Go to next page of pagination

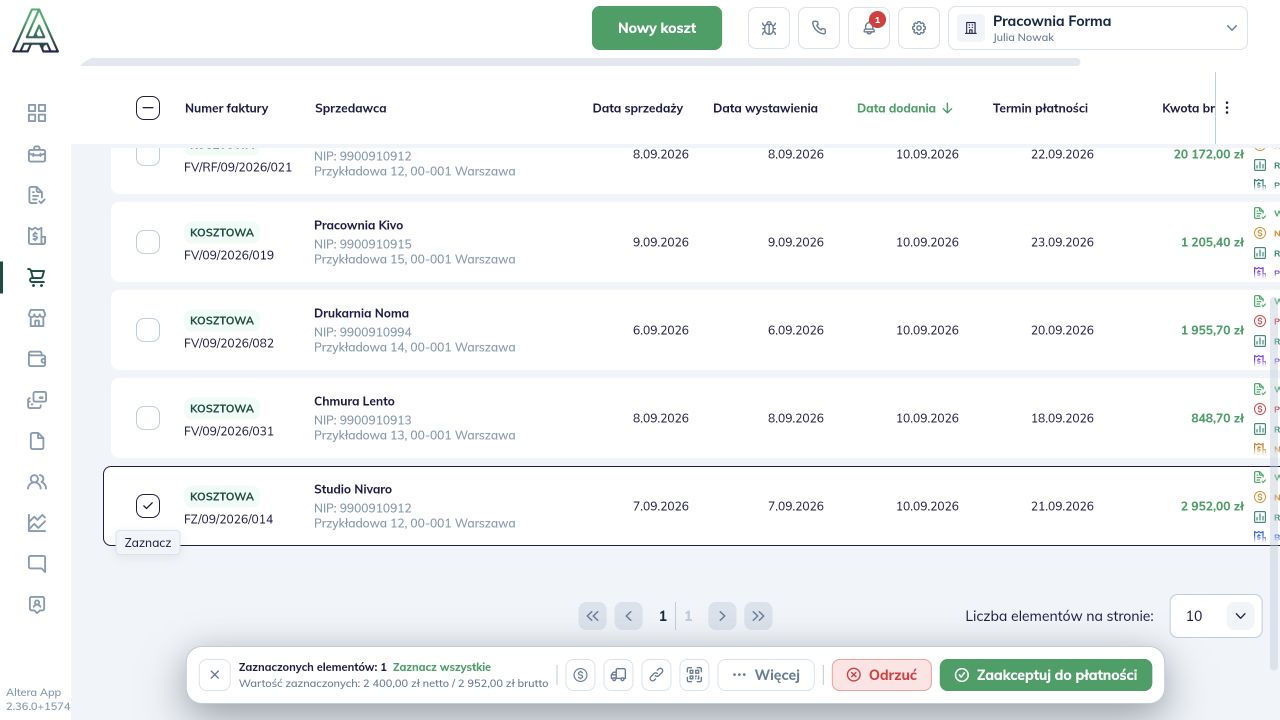click(x=722, y=616)
